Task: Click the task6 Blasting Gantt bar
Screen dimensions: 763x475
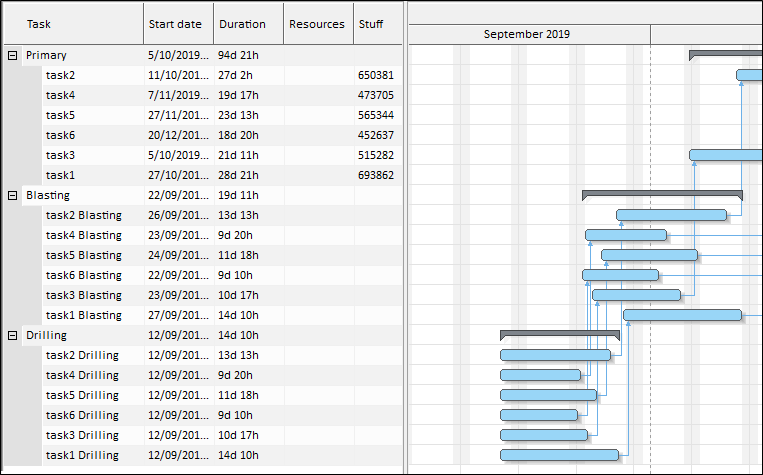Action: pos(620,275)
